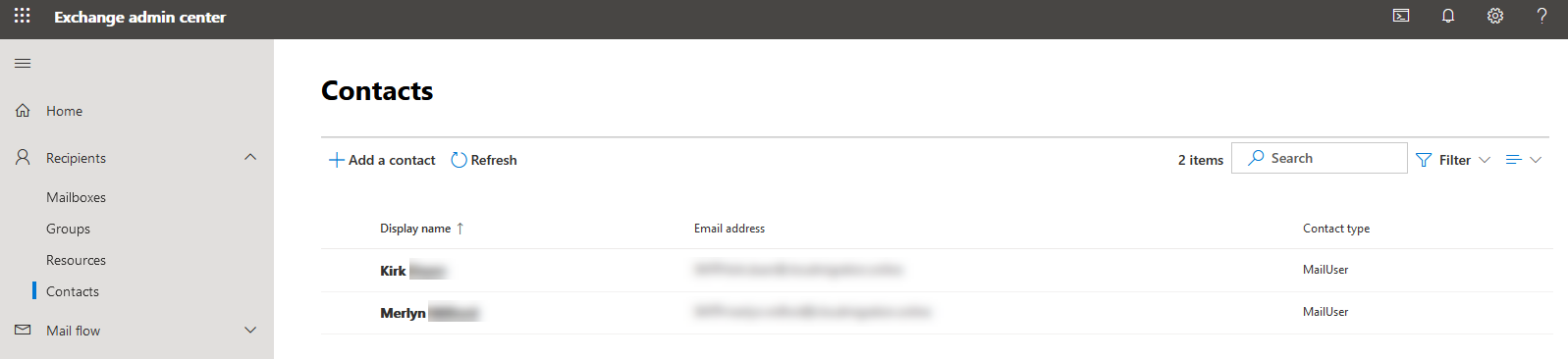Go to Groups in sidebar
Screen dimensions: 1568x359
click(x=68, y=229)
